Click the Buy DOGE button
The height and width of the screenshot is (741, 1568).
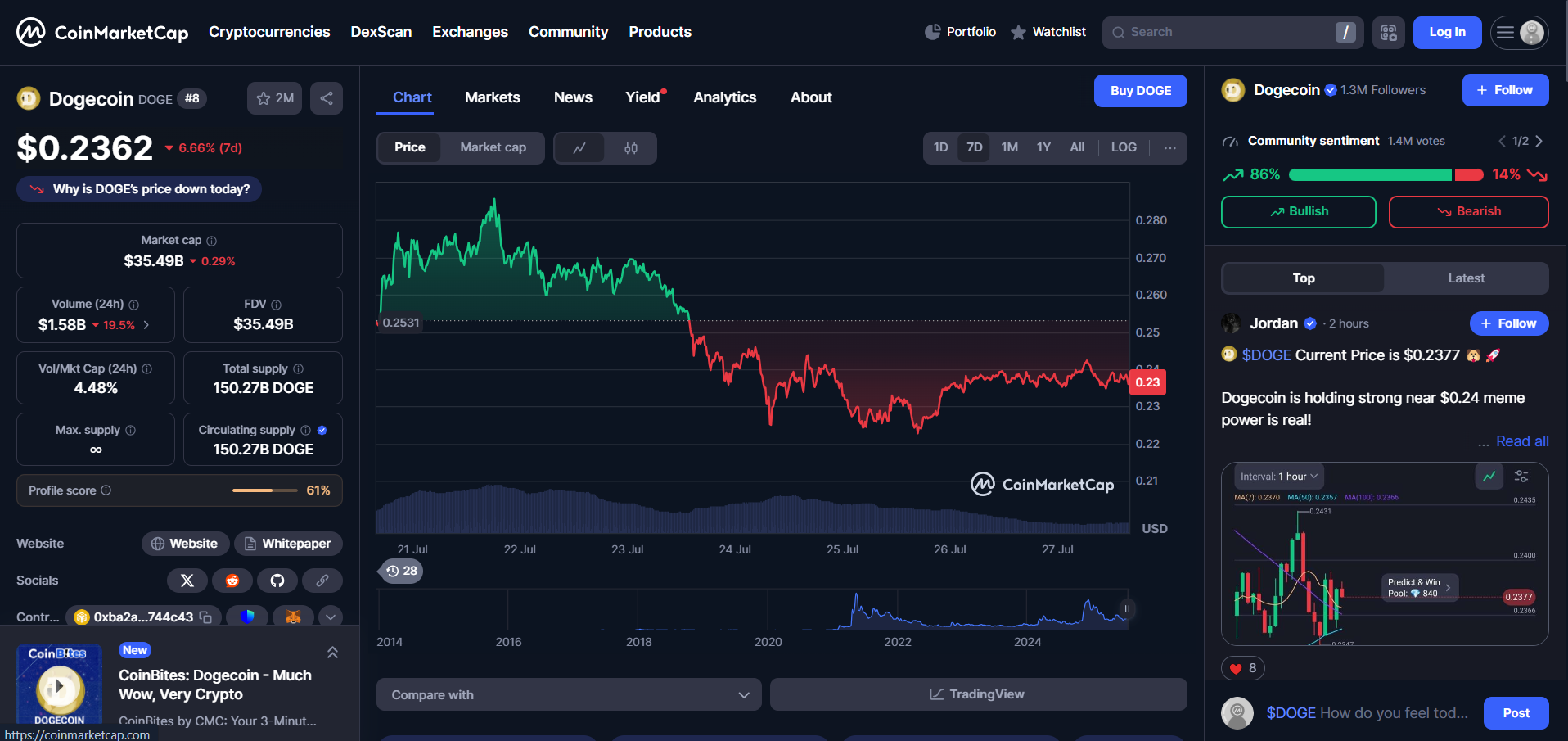tap(1141, 91)
